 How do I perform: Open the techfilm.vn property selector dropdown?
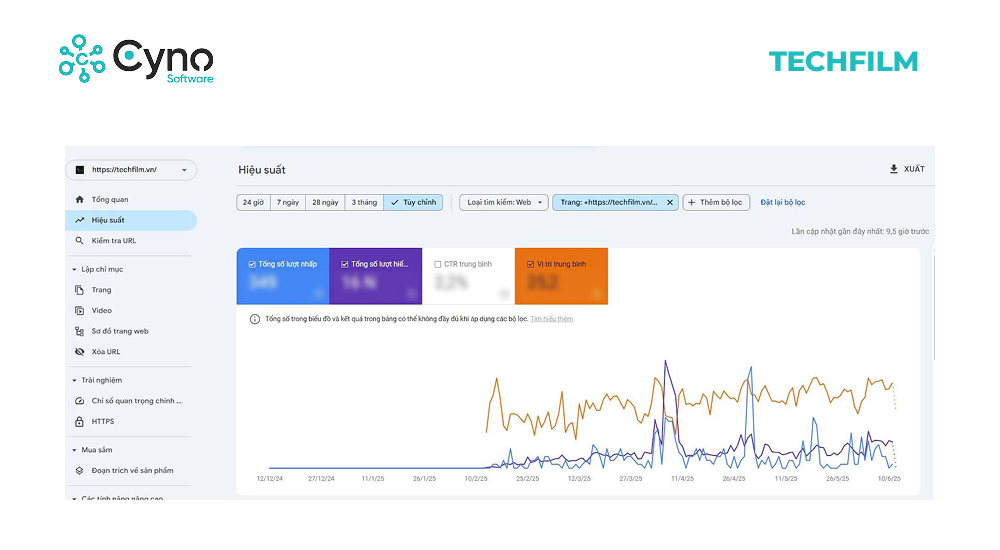point(131,170)
